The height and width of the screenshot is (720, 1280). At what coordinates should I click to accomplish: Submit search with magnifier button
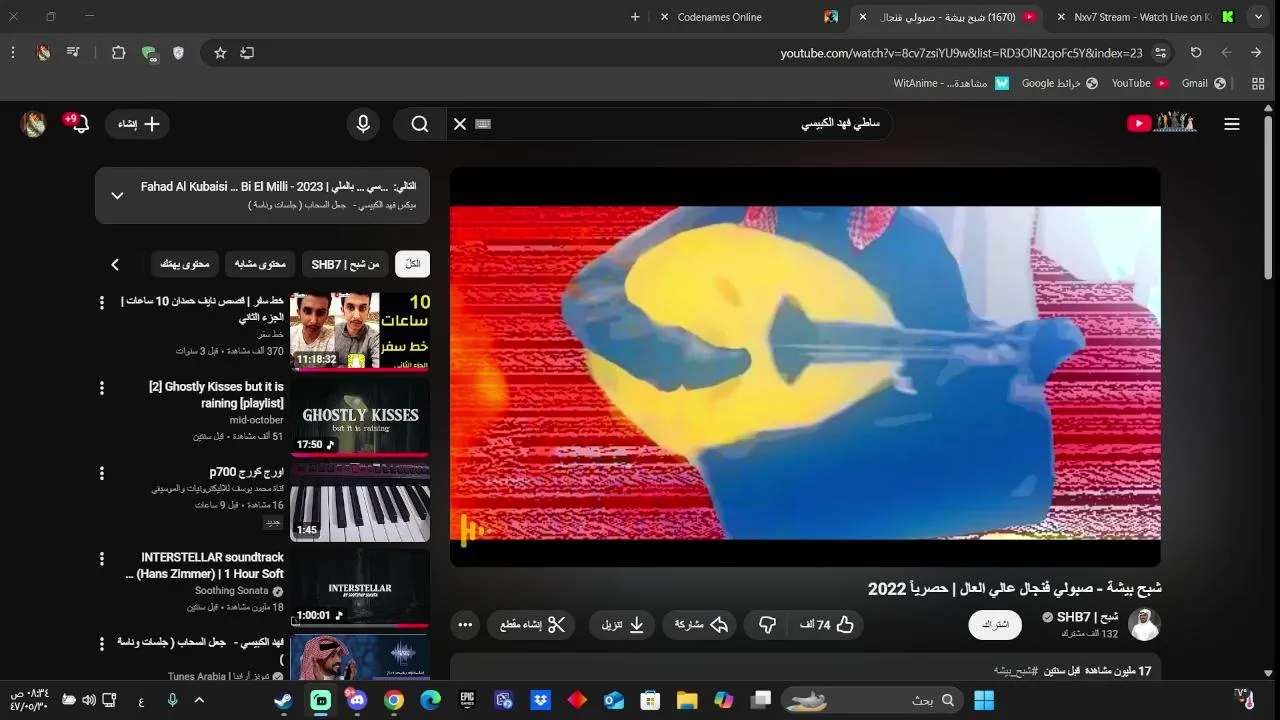(x=420, y=124)
